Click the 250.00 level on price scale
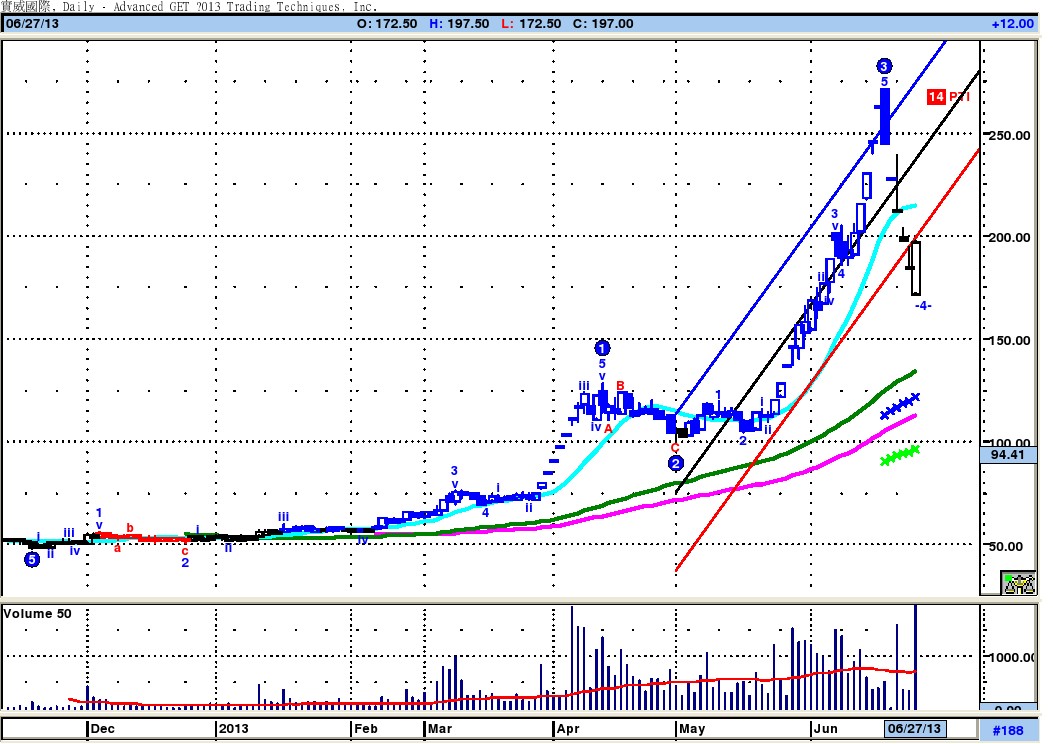The width and height of the screenshot is (1053, 744). (x=1009, y=135)
